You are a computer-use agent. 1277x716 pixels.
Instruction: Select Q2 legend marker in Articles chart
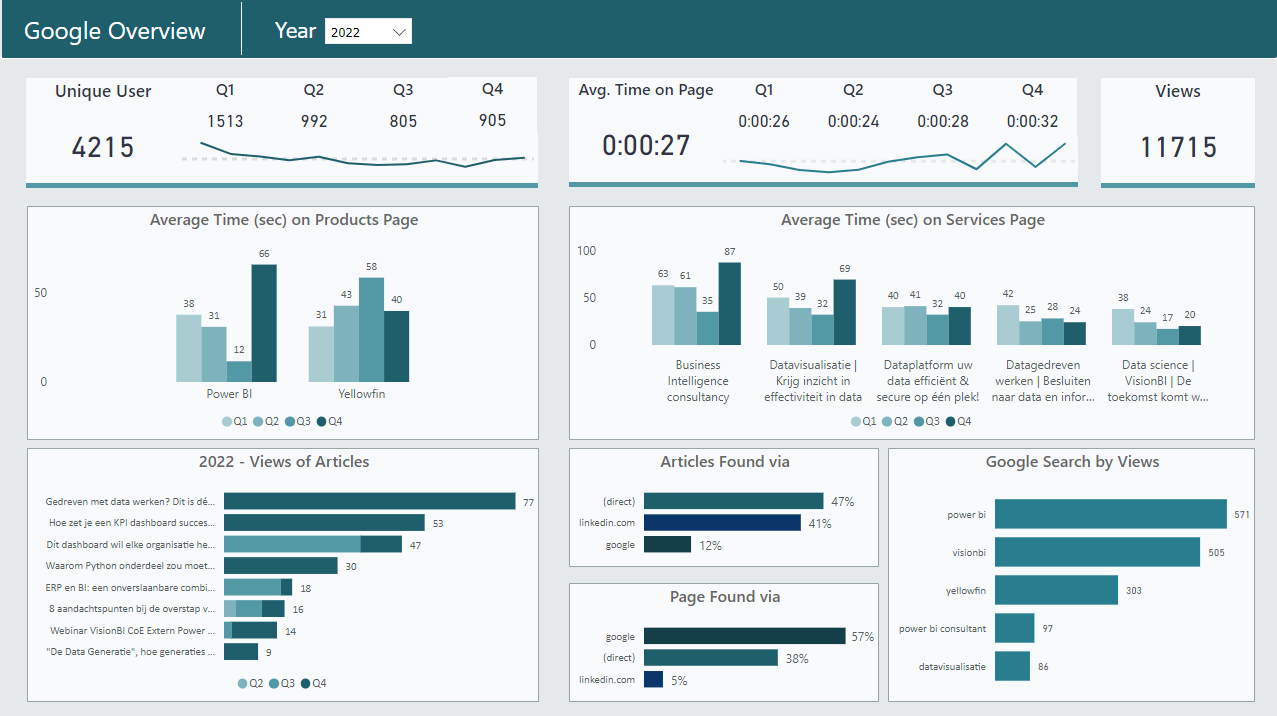pyautogui.click(x=243, y=683)
